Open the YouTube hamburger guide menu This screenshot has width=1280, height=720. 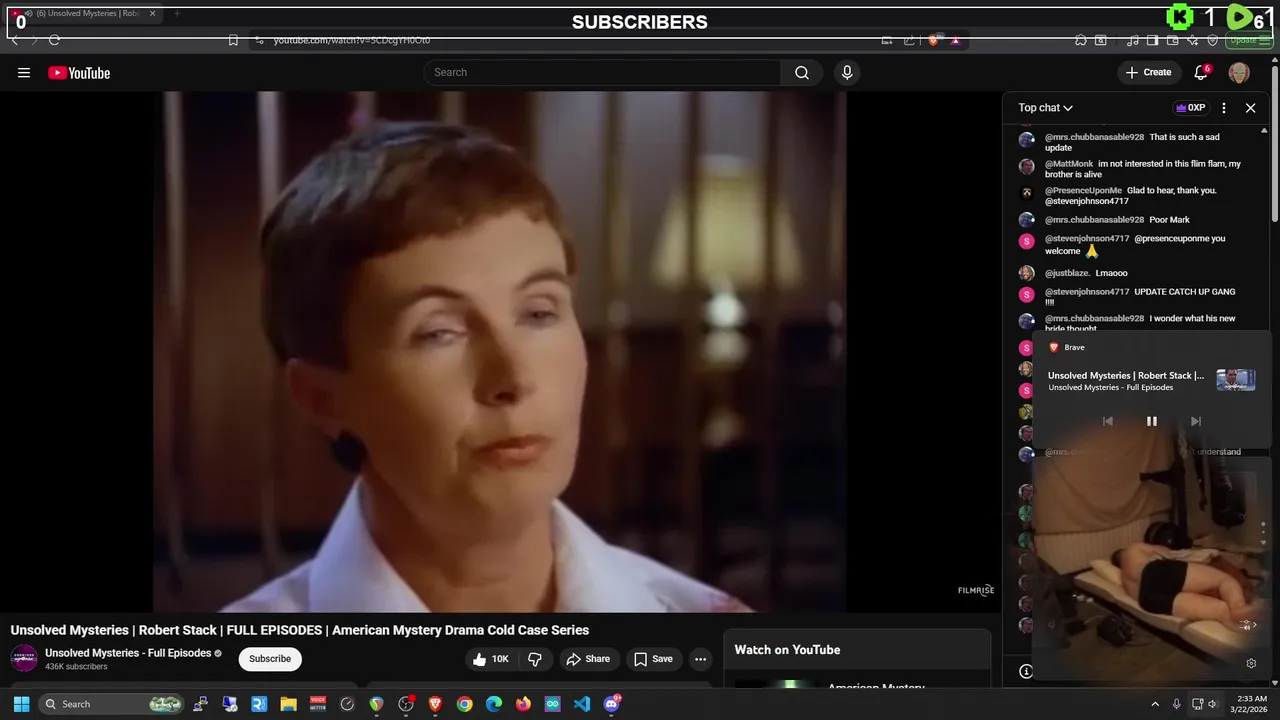24,72
